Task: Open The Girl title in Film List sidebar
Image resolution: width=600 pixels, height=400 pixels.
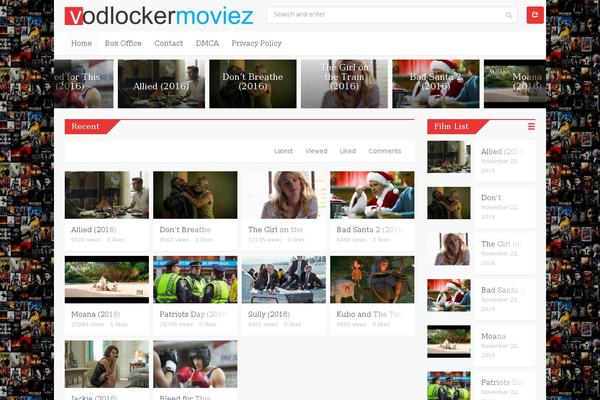Action: pyautogui.click(x=501, y=244)
